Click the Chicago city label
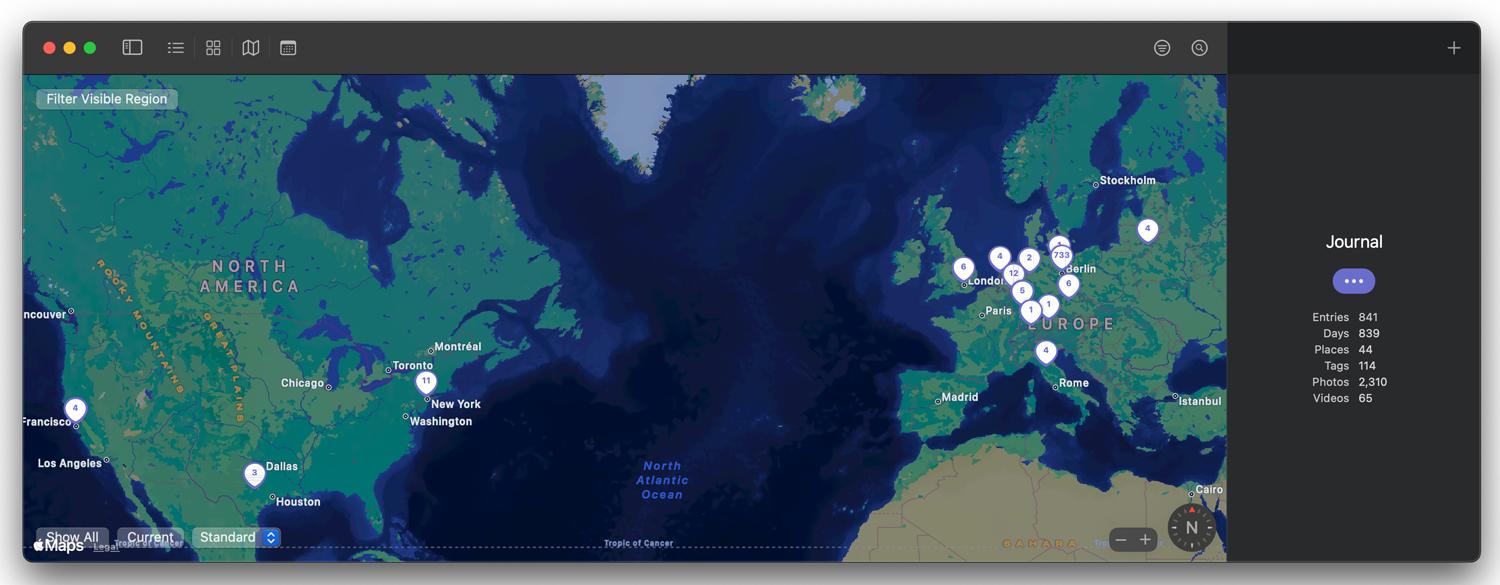This screenshot has height=585, width=1500. pos(302,383)
